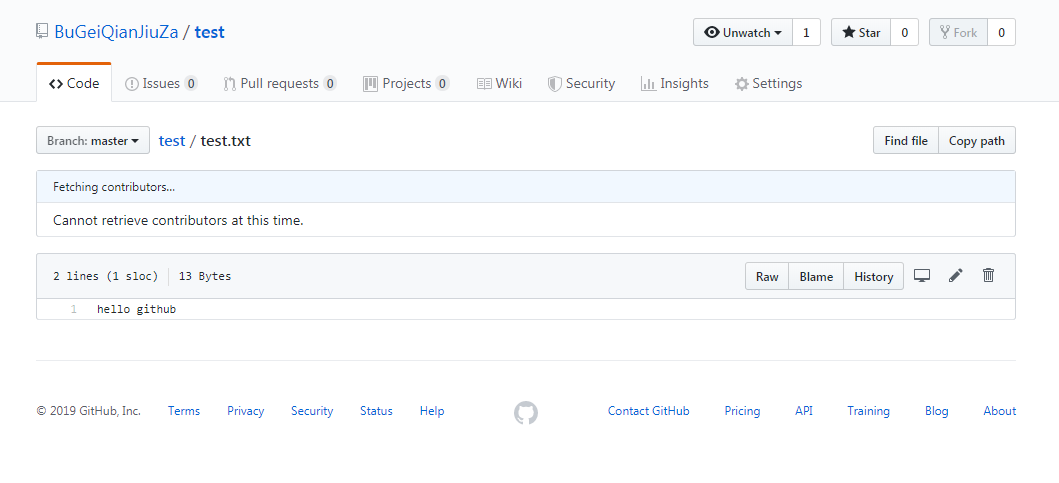Expand the Branch: master dropdown
The image size is (1059, 483).
tap(93, 141)
